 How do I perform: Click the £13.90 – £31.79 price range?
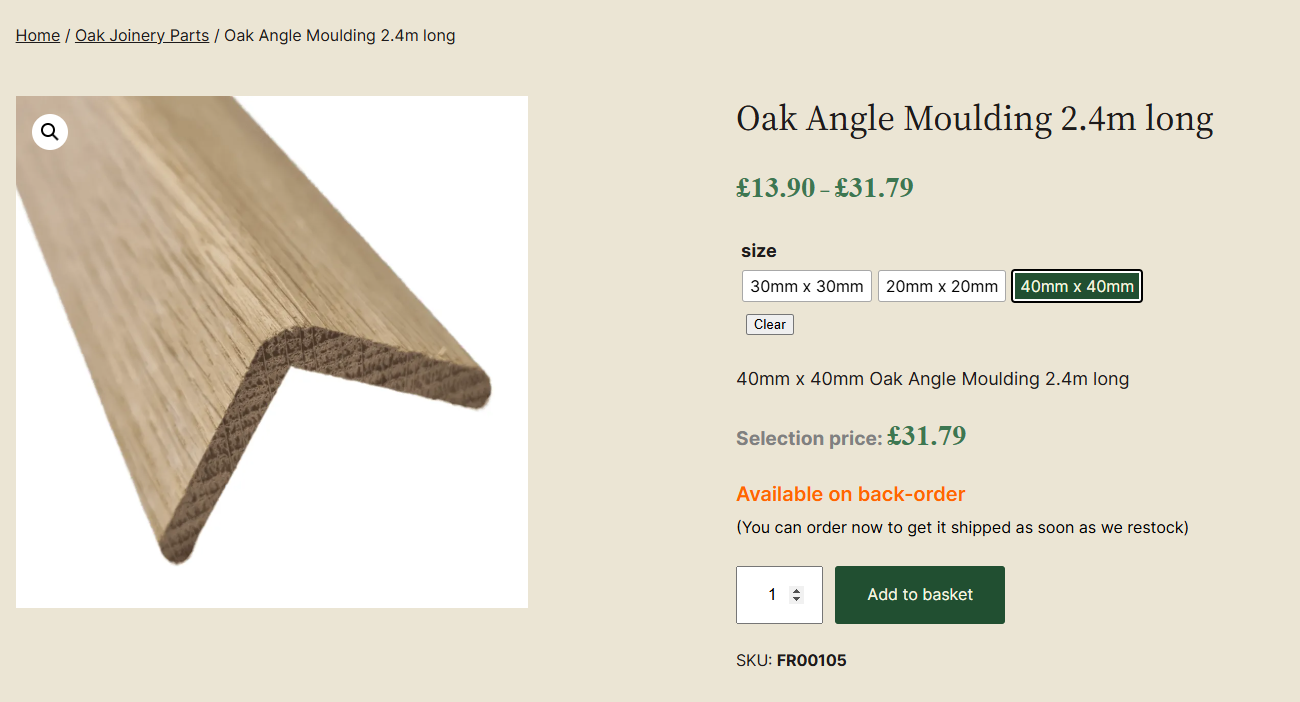[824, 188]
